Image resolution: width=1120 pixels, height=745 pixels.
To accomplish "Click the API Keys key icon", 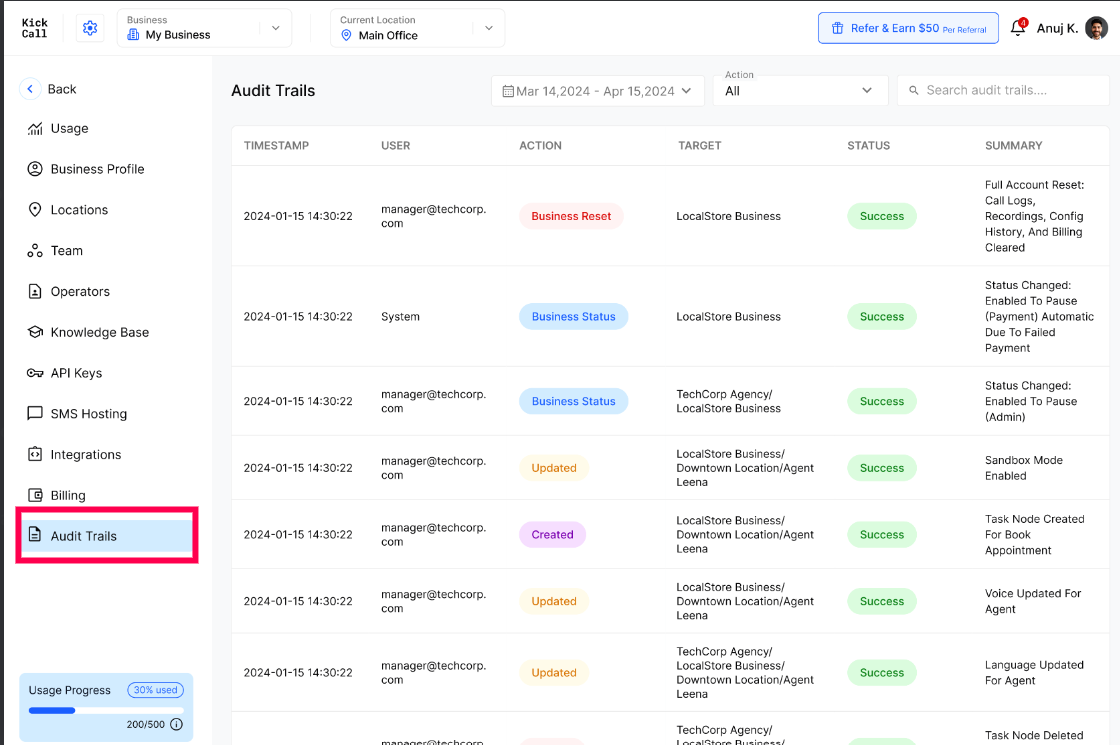I will pyautogui.click(x=35, y=373).
